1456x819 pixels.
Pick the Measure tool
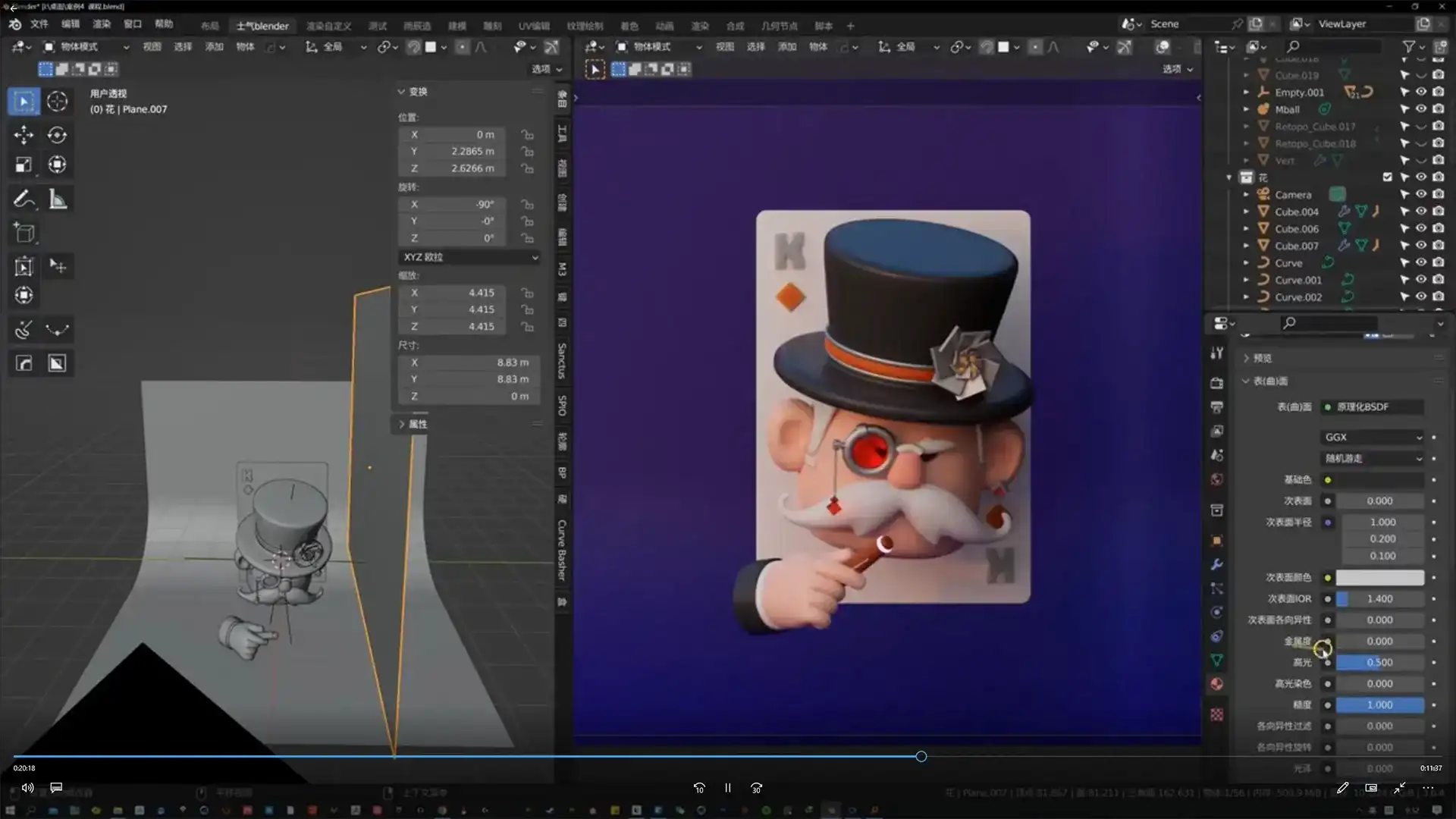57,199
